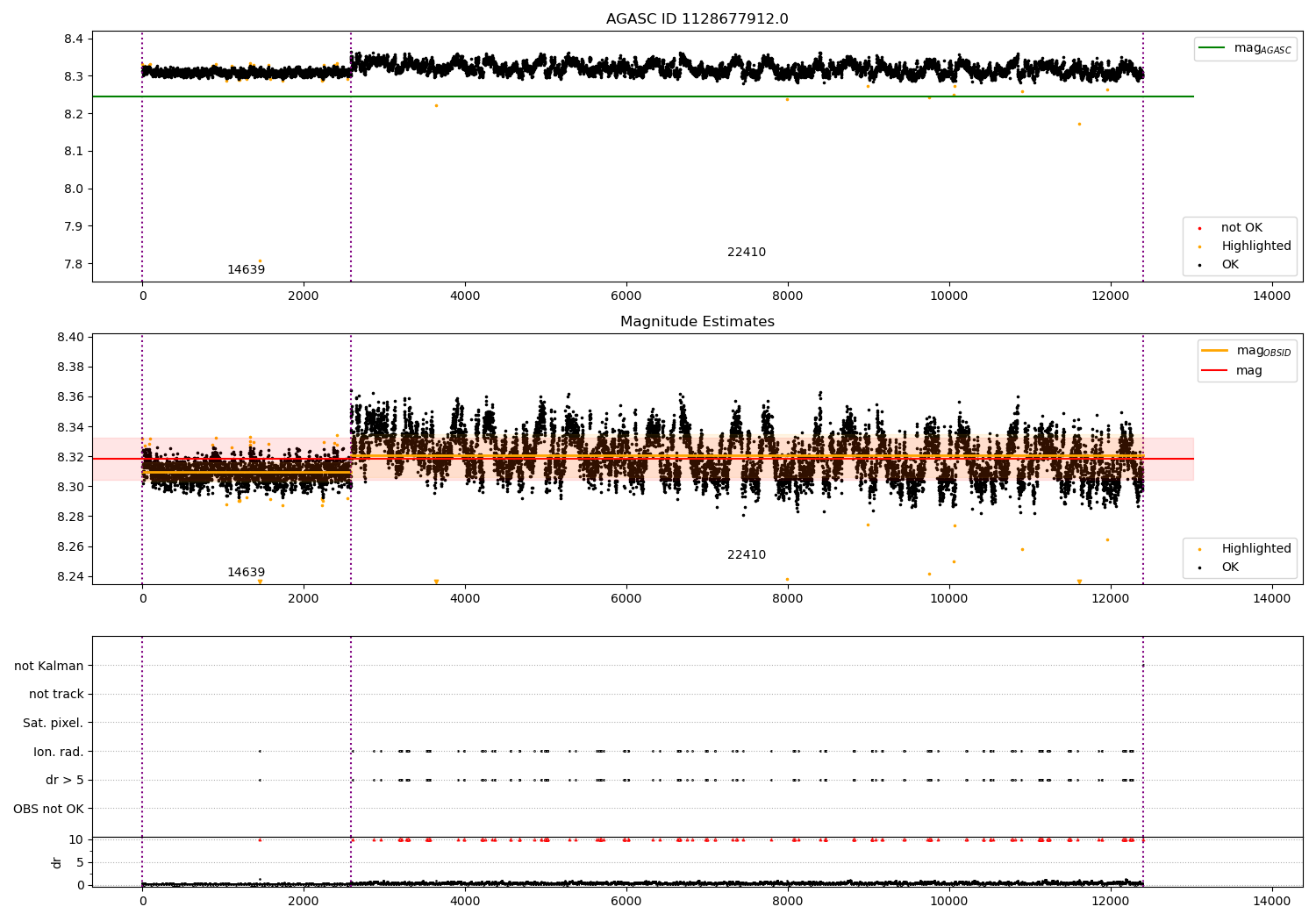Image resolution: width=1316 pixels, height=921 pixels.
Task: Click the "22410" annotation in the top plot
Action: [x=747, y=253]
